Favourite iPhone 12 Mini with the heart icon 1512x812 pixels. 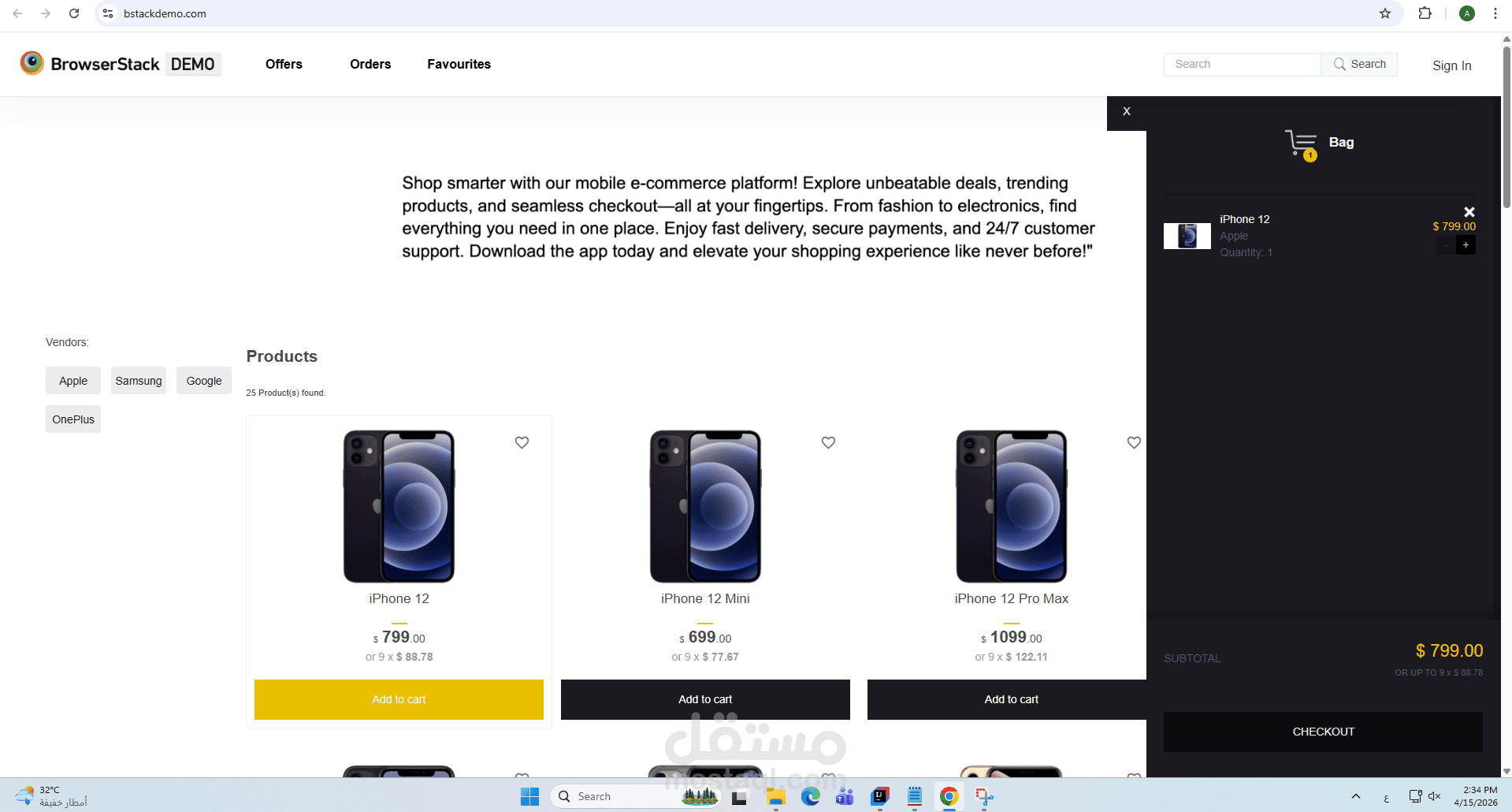828,443
